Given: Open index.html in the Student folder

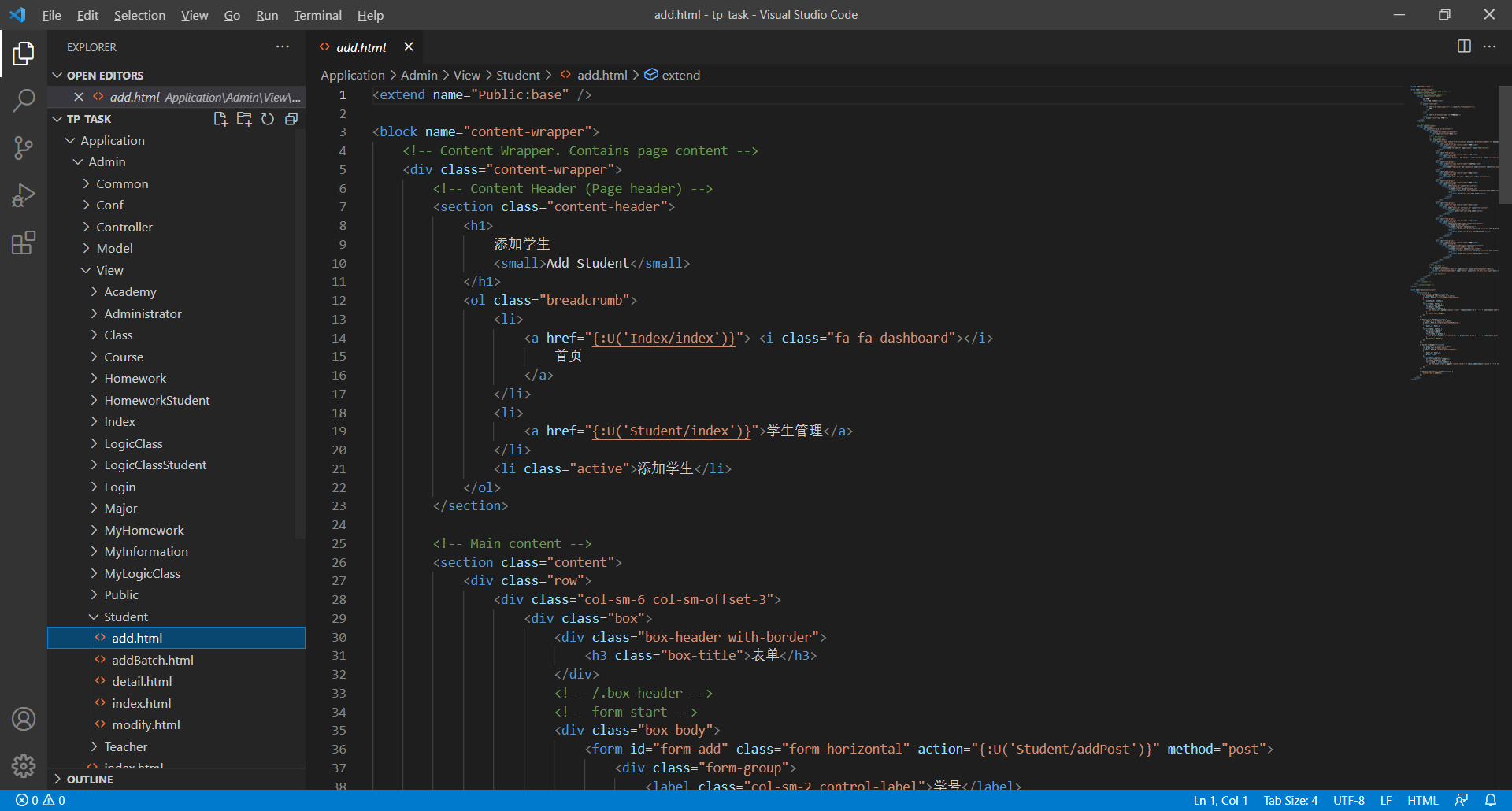Looking at the screenshot, I should [x=176, y=703].
